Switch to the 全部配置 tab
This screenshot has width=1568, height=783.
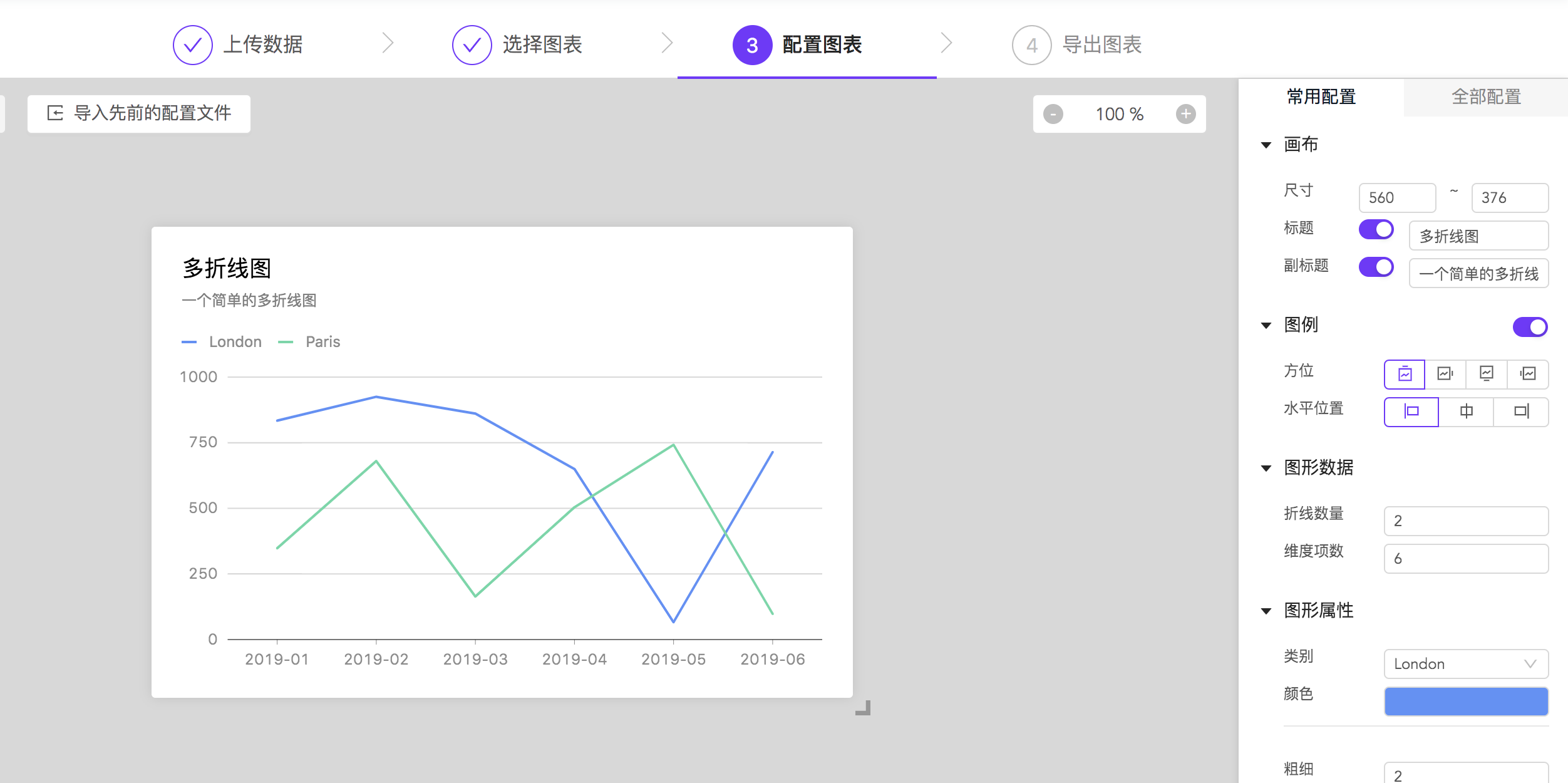point(1486,97)
